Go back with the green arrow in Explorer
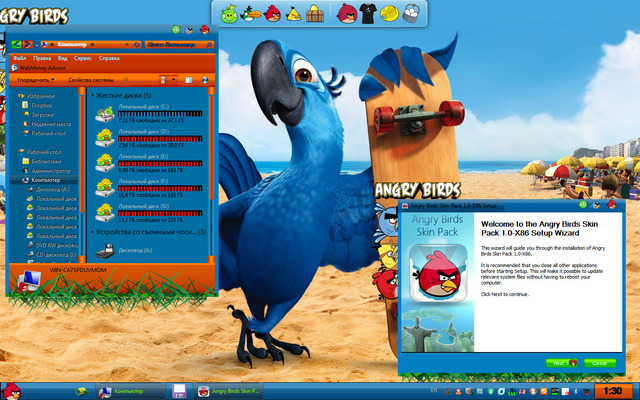 pos(16,44)
